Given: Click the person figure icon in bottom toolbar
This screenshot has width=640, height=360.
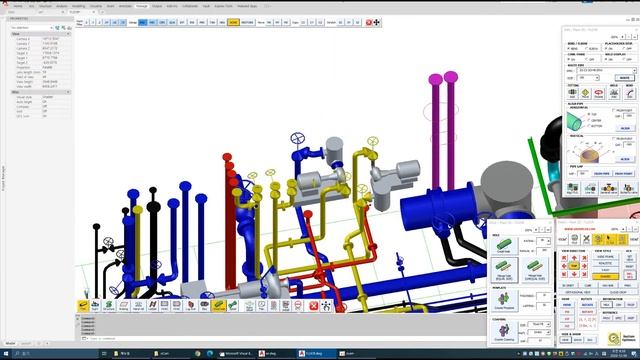Looking at the screenshot, I should (x=326, y=306).
